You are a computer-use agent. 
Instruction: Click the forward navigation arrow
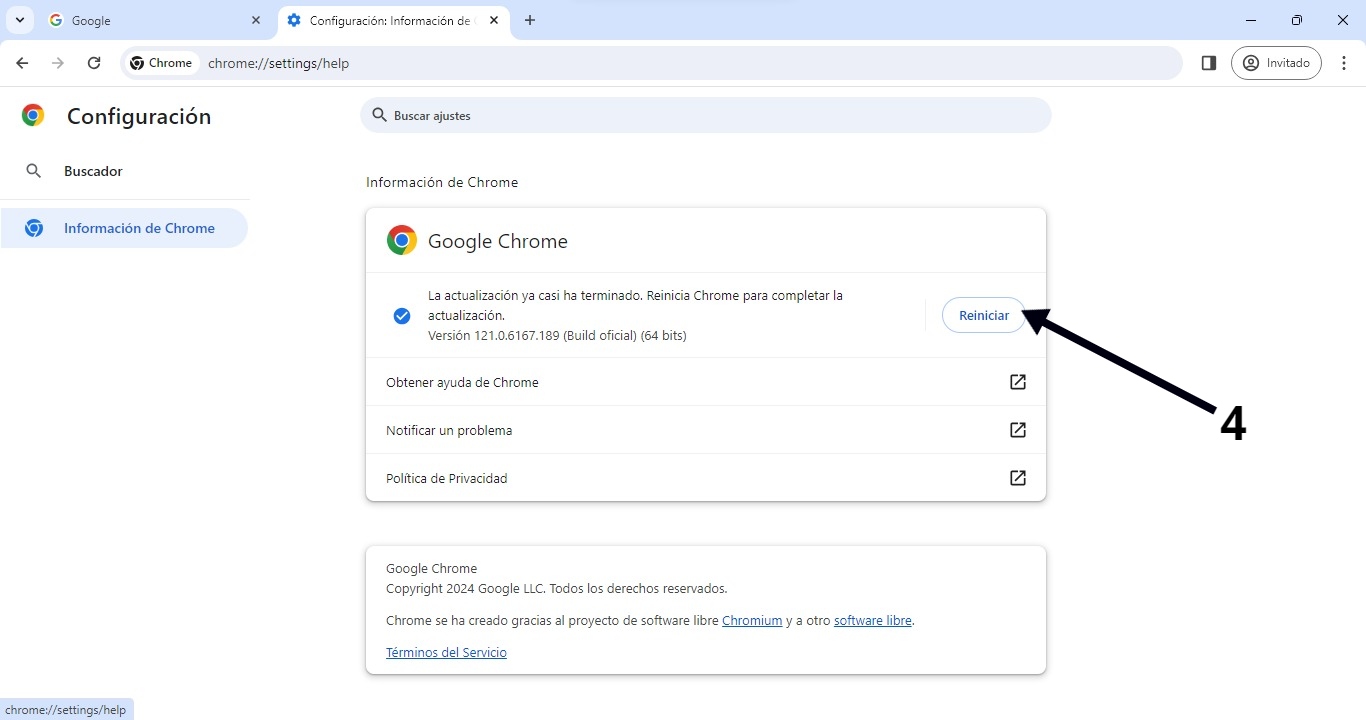click(58, 63)
